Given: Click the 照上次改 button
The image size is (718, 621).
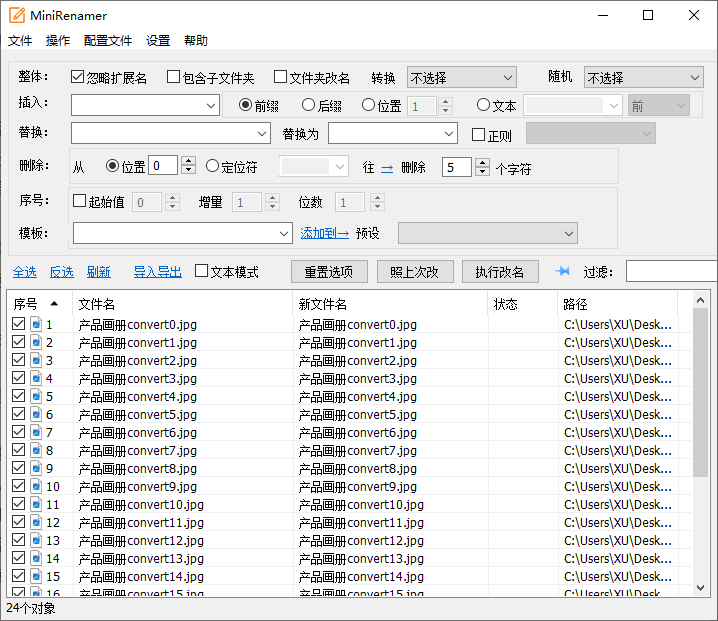Looking at the screenshot, I should pyautogui.click(x=415, y=272).
